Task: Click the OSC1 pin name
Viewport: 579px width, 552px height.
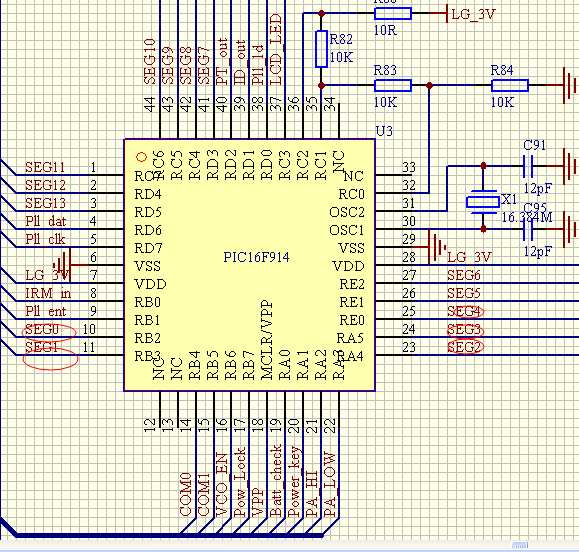Action: [347, 230]
